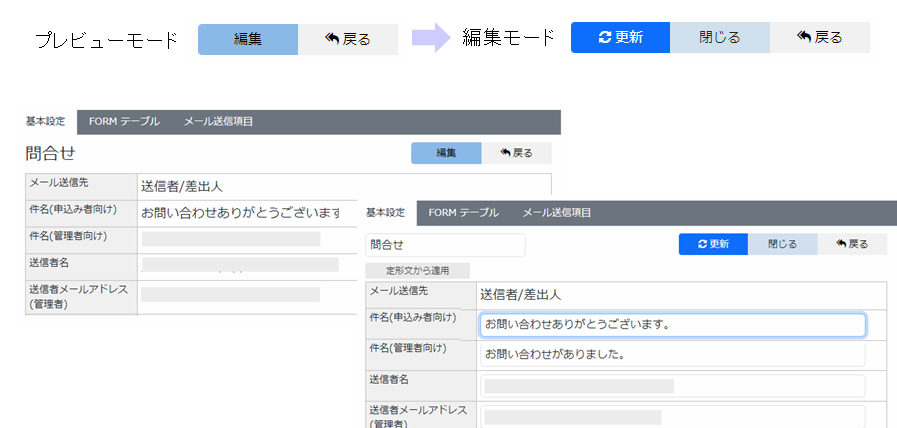Click small 閉じる button in edit panel
The image size is (897, 428).
click(782, 244)
